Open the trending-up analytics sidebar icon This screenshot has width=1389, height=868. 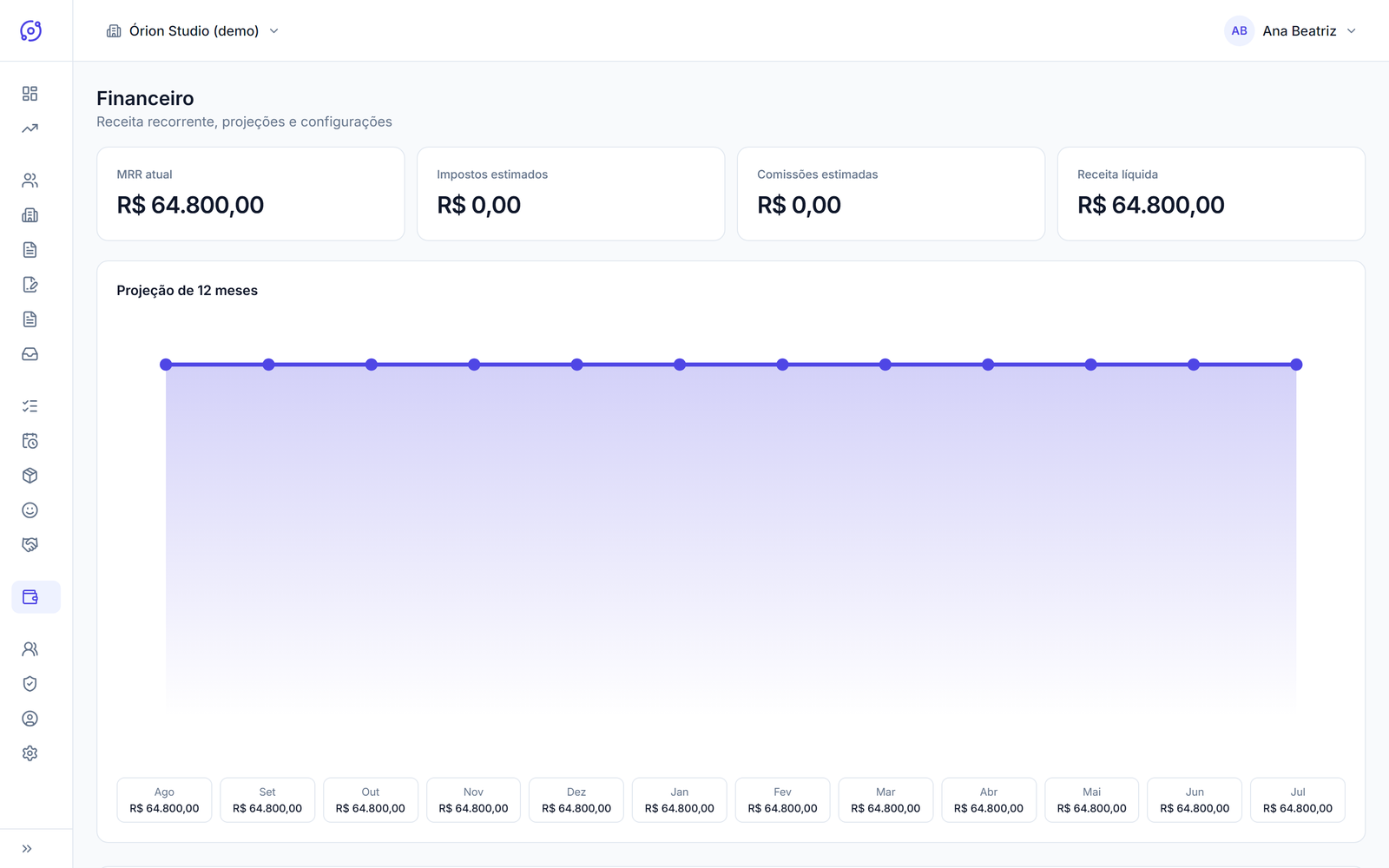click(30, 128)
